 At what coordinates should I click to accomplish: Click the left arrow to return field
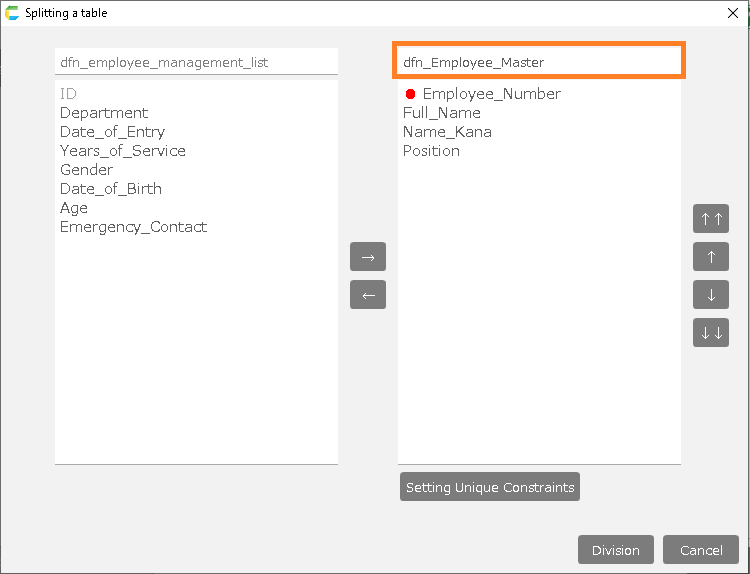(367, 295)
